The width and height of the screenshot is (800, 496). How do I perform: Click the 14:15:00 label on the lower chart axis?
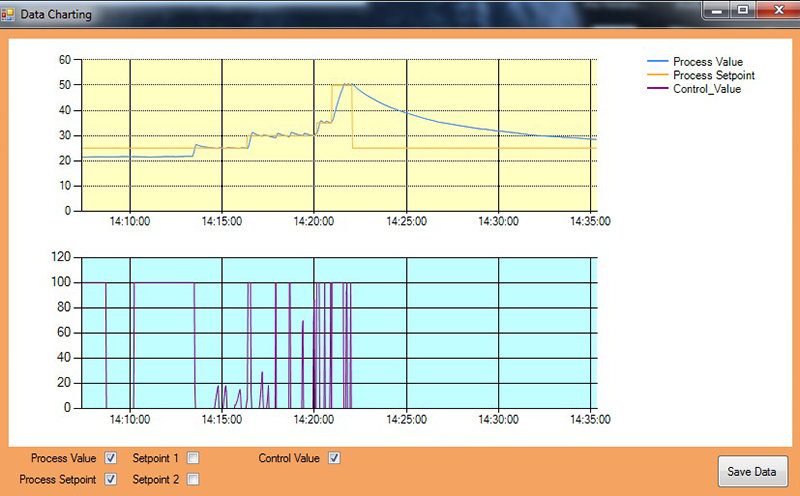click(x=221, y=419)
